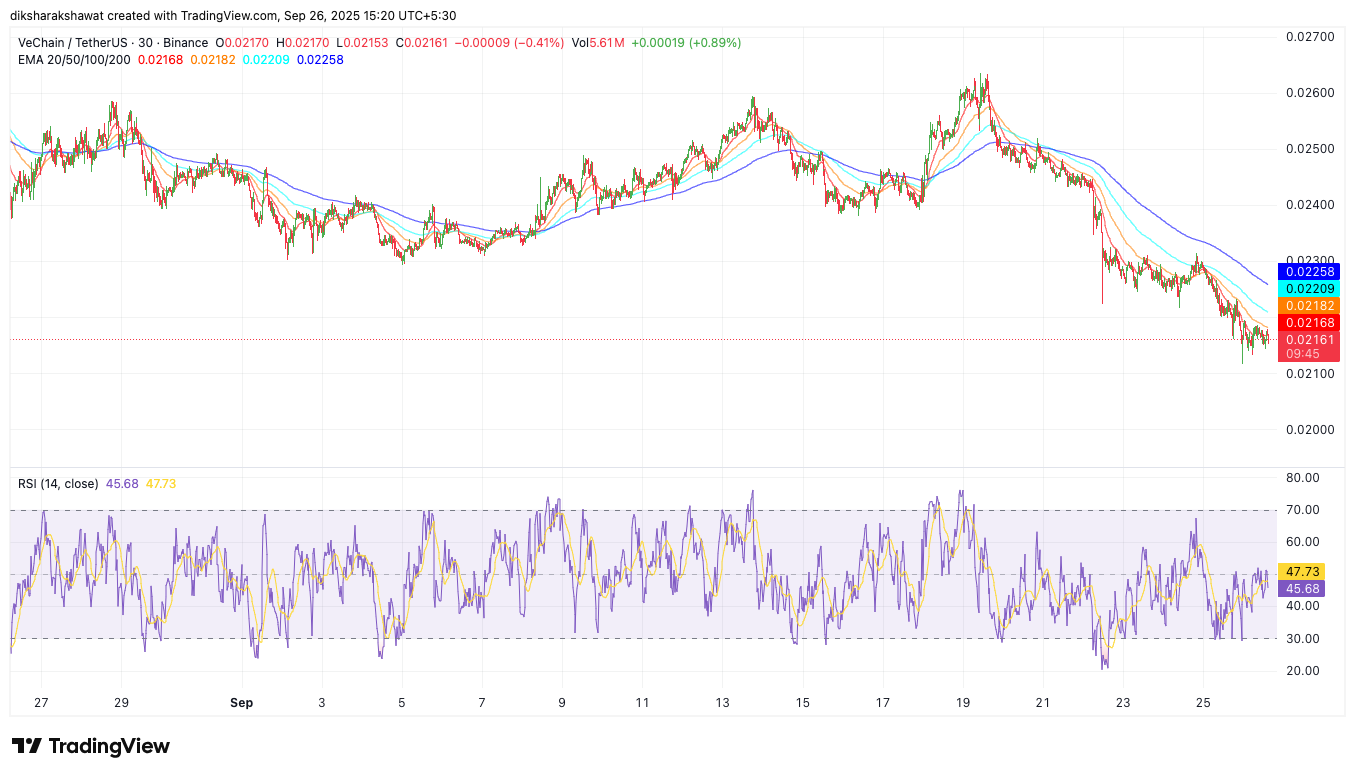The width and height of the screenshot is (1355, 776).
Task: Click the Sep label on time axis
Action: (241, 703)
